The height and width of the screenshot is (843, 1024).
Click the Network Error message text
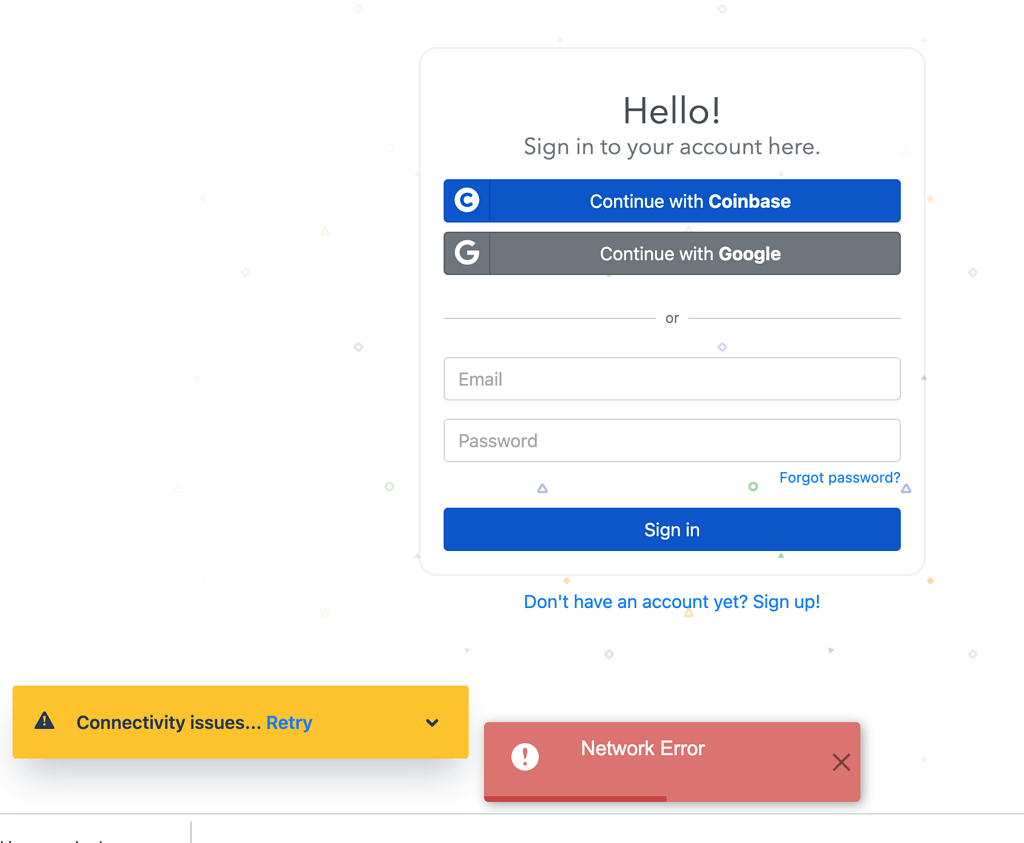(643, 748)
